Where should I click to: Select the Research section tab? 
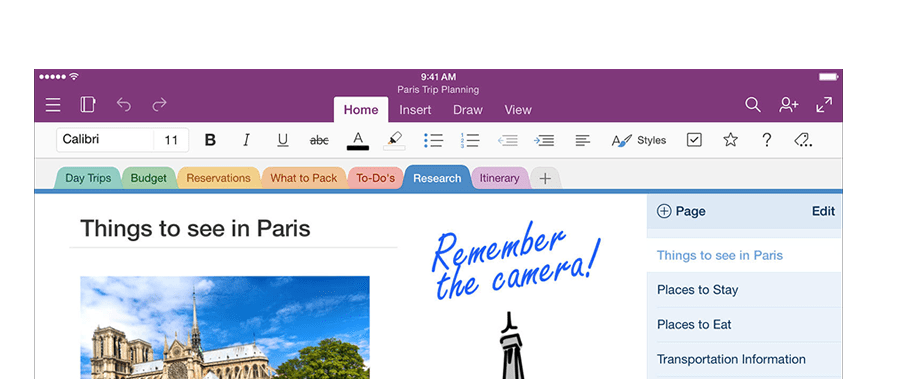click(x=437, y=178)
